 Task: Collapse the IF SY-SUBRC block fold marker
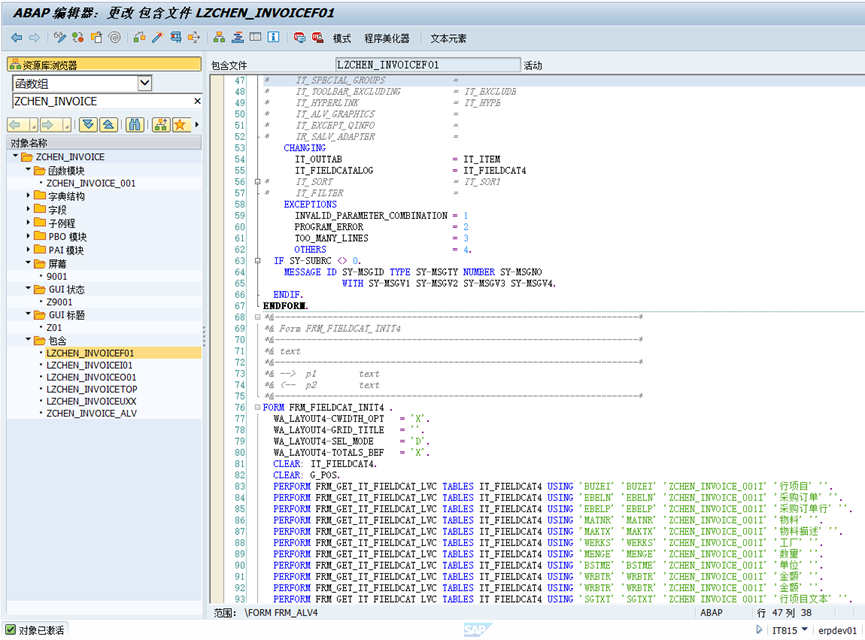coord(258,260)
